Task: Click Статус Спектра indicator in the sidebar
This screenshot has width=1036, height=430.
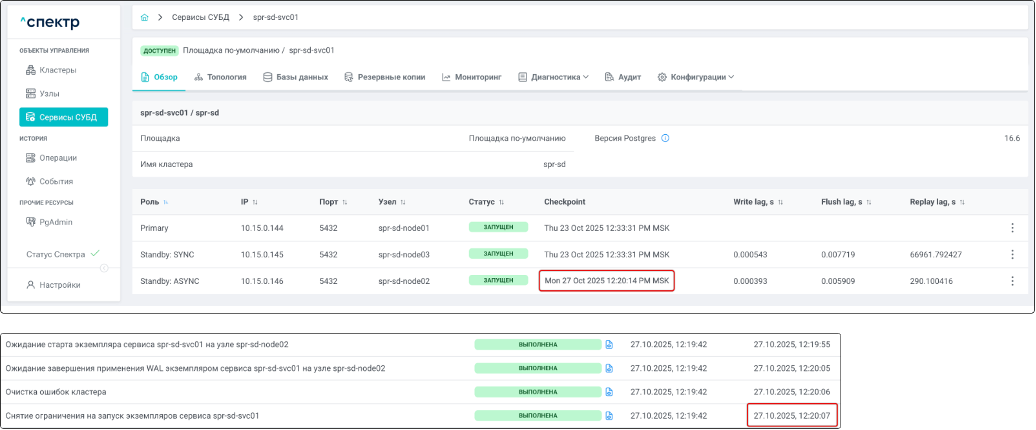Action: point(62,255)
